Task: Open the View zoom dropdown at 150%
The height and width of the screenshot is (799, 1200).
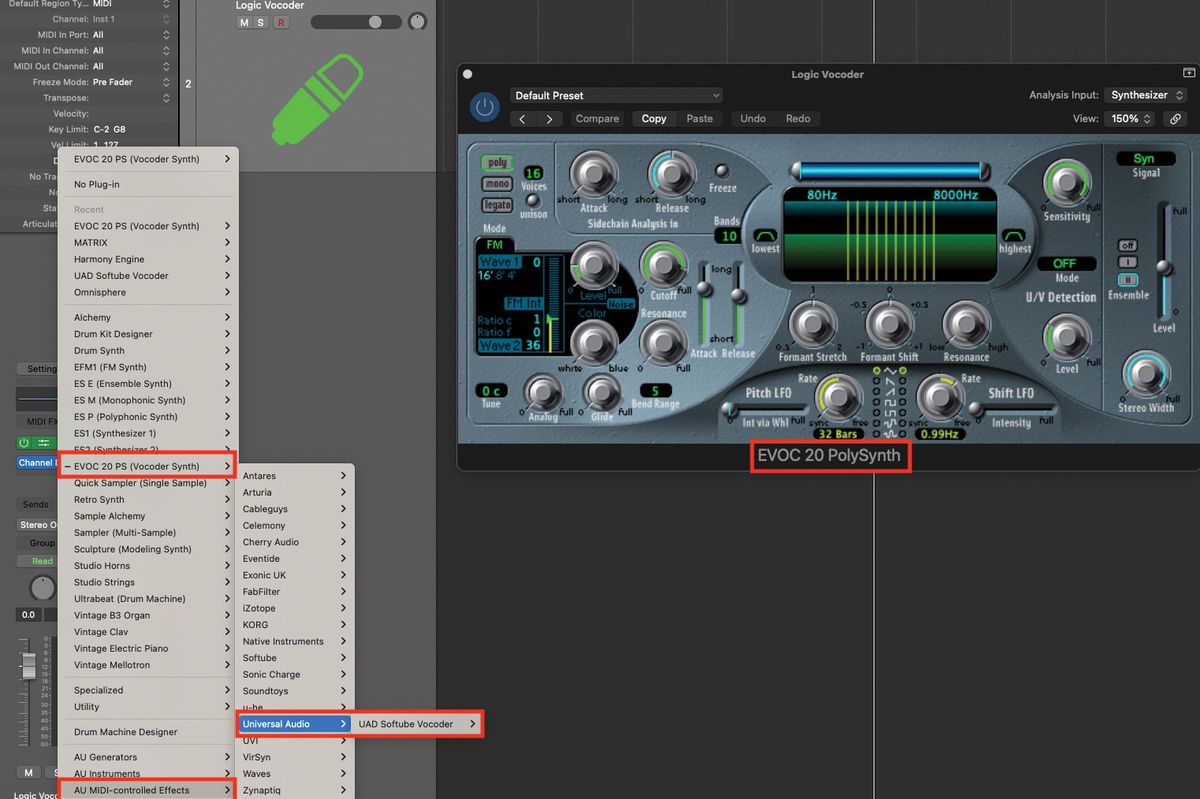Action: (1129, 118)
